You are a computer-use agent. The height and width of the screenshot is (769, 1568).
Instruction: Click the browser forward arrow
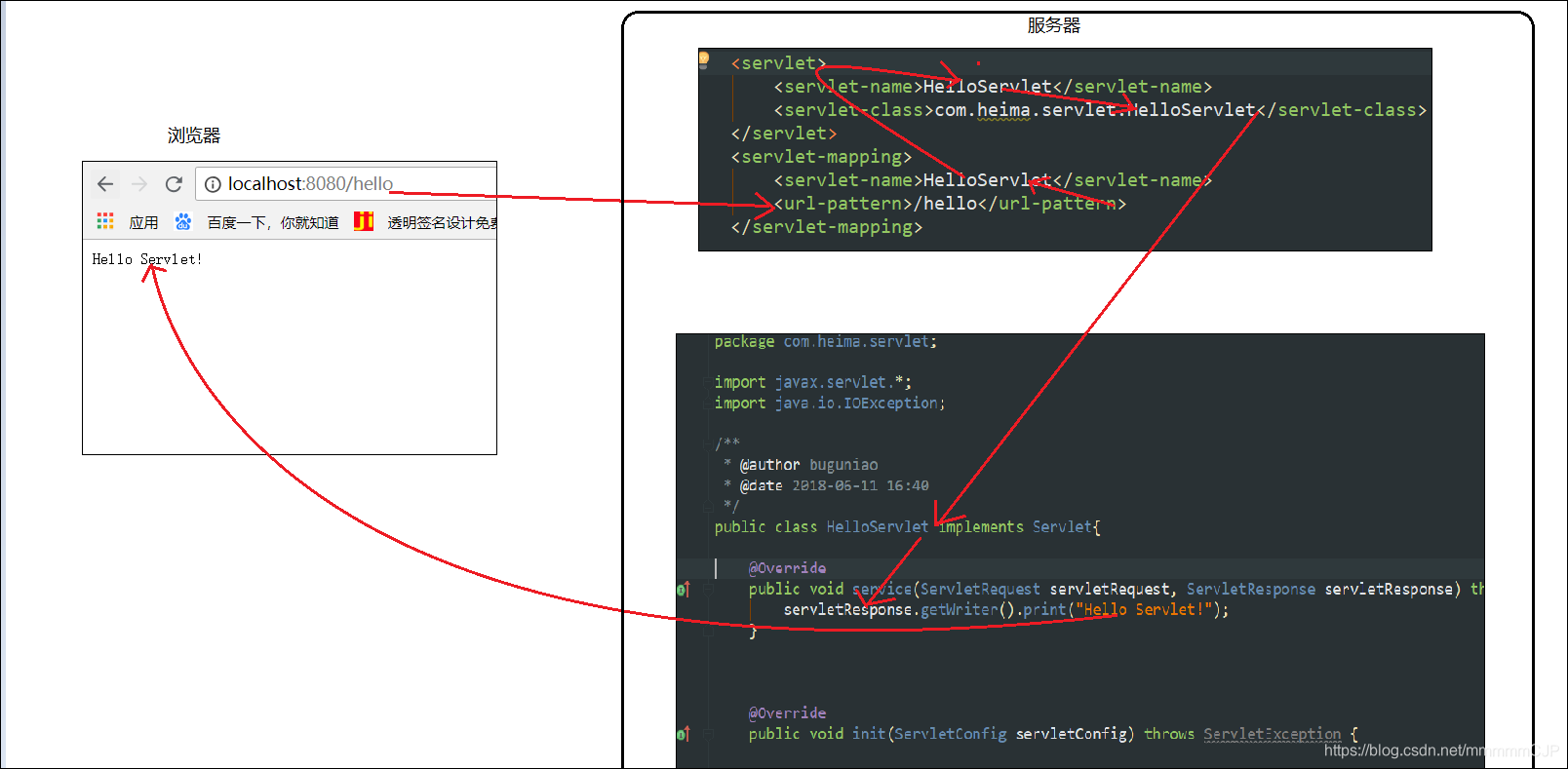pos(139,183)
